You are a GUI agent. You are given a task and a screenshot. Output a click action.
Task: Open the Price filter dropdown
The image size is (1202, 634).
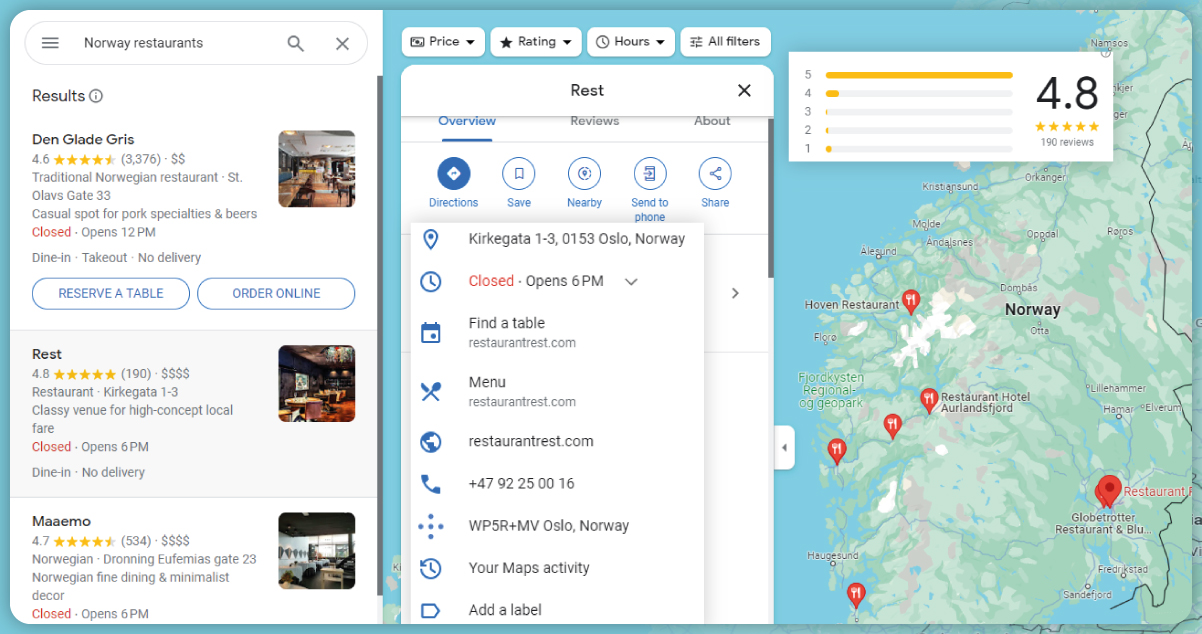(x=443, y=42)
